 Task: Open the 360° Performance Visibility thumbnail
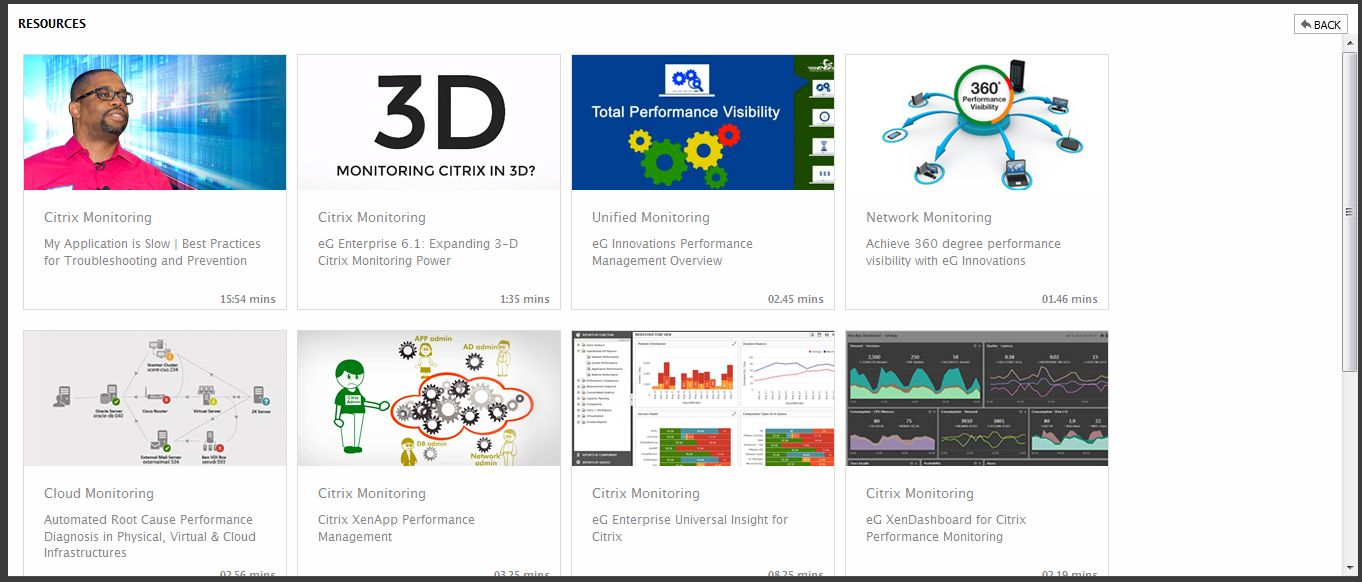977,122
